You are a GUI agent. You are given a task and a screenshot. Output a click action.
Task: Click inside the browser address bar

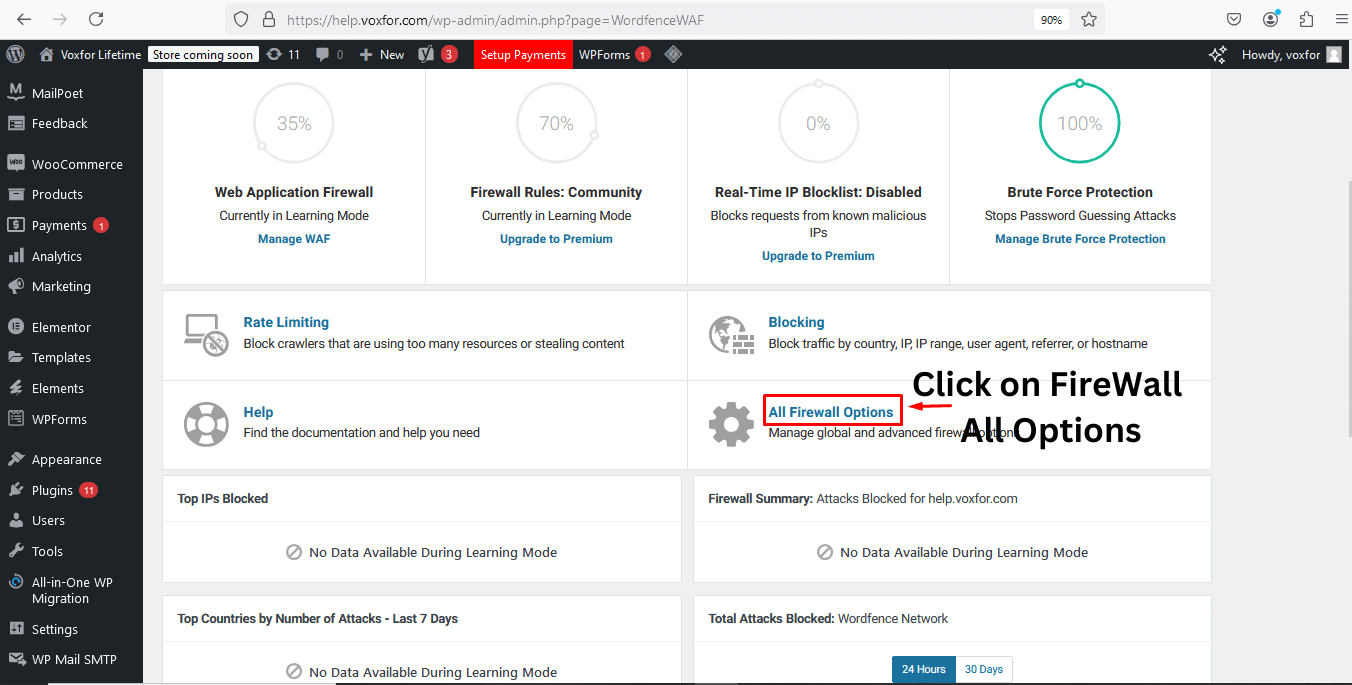pyautogui.click(x=600, y=19)
